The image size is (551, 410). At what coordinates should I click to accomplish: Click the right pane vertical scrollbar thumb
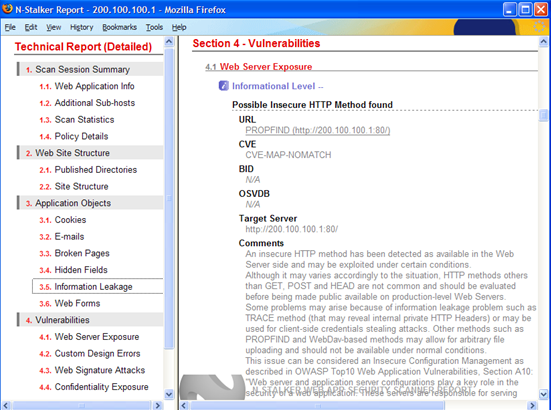pyautogui.click(x=543, y=115)
